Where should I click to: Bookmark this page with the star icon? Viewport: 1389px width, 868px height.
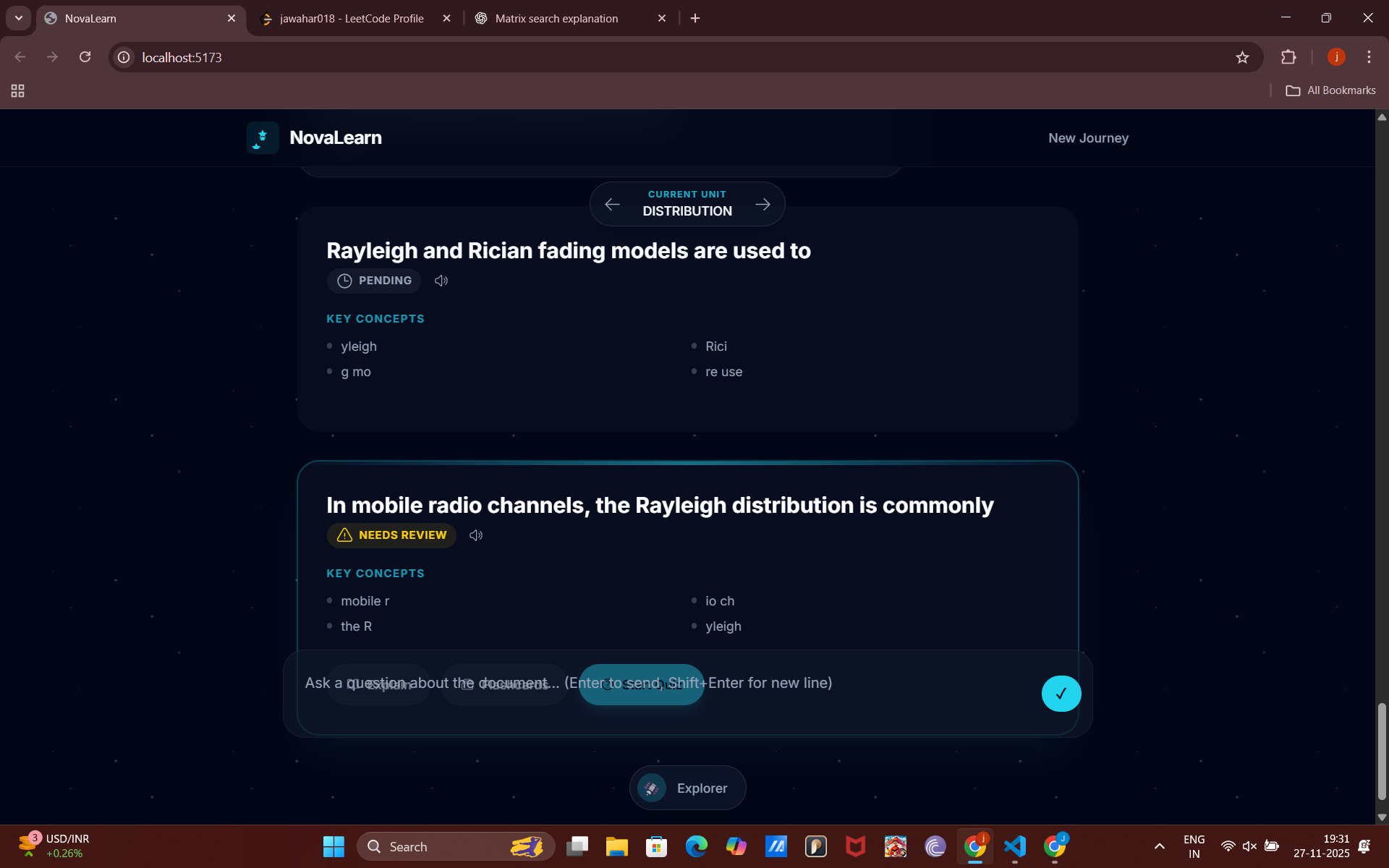click(x=1242, y=57)
